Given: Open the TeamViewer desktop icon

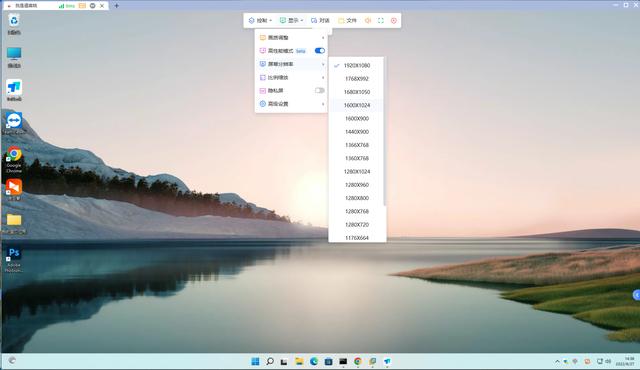Looking at the screenshot, I should pos(14,123).
